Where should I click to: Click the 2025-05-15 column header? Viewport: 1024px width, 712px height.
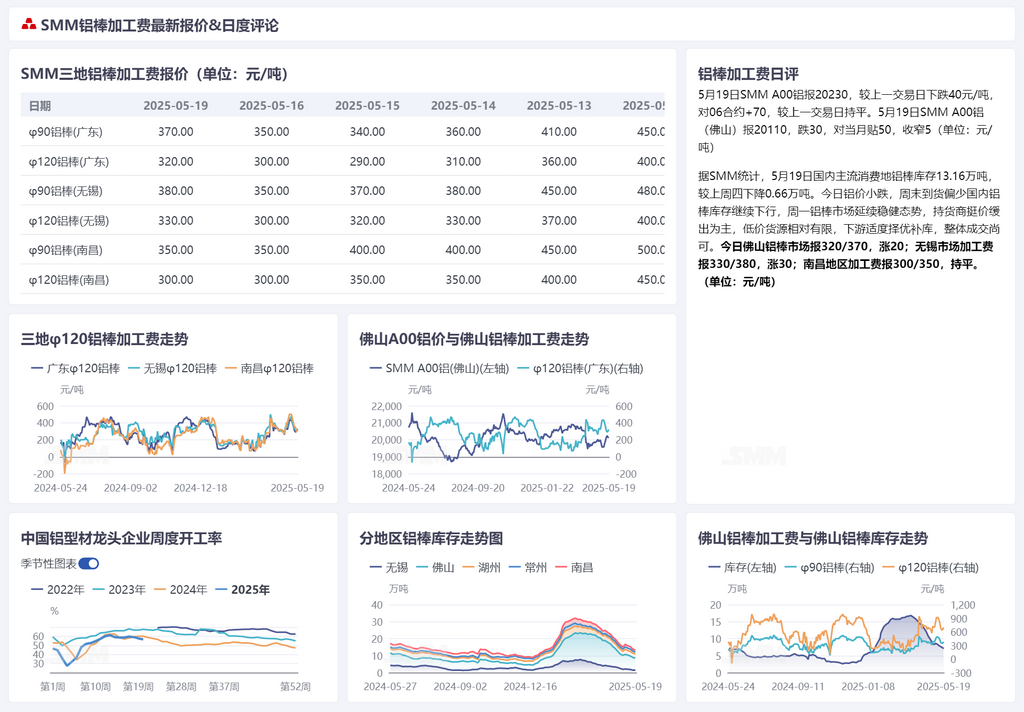(x=368, y=106)
